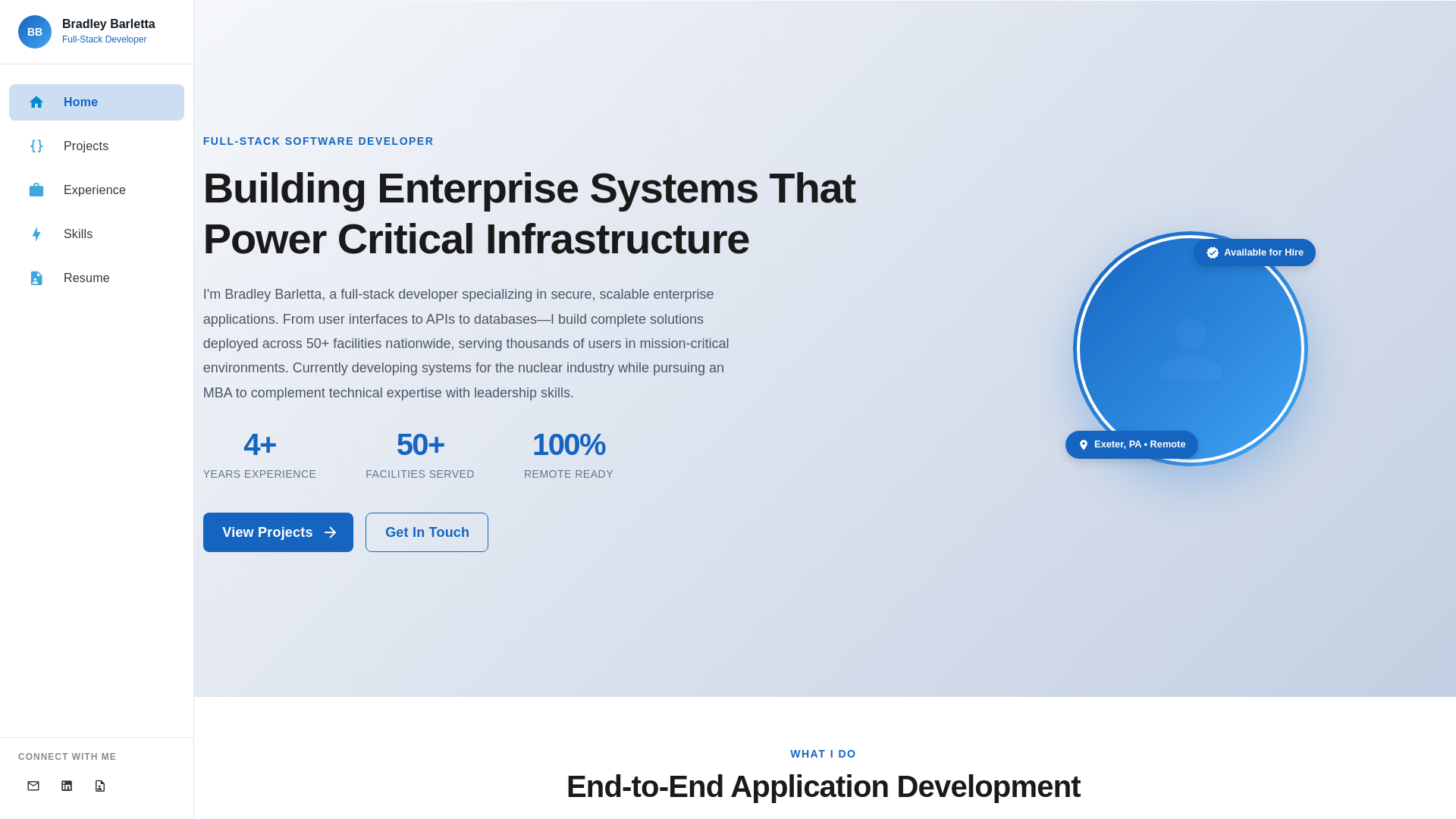Click the circular profile photo placeholder
This screenshot has width=1456, height=819.
[x=1191, y=349]
